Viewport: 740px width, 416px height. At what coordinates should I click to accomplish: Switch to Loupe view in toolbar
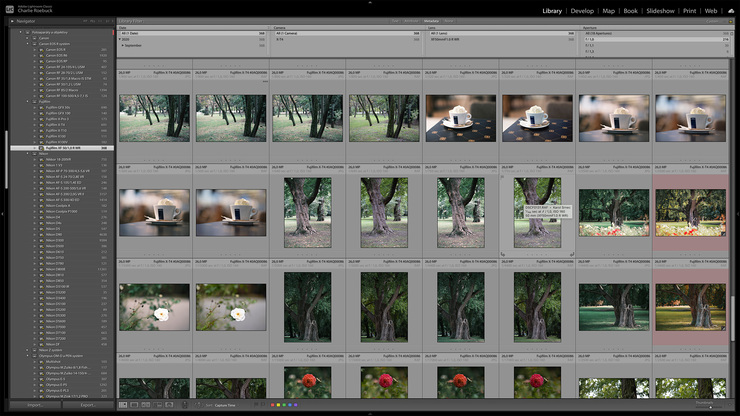pyautogui.click(x=135, y=405)
